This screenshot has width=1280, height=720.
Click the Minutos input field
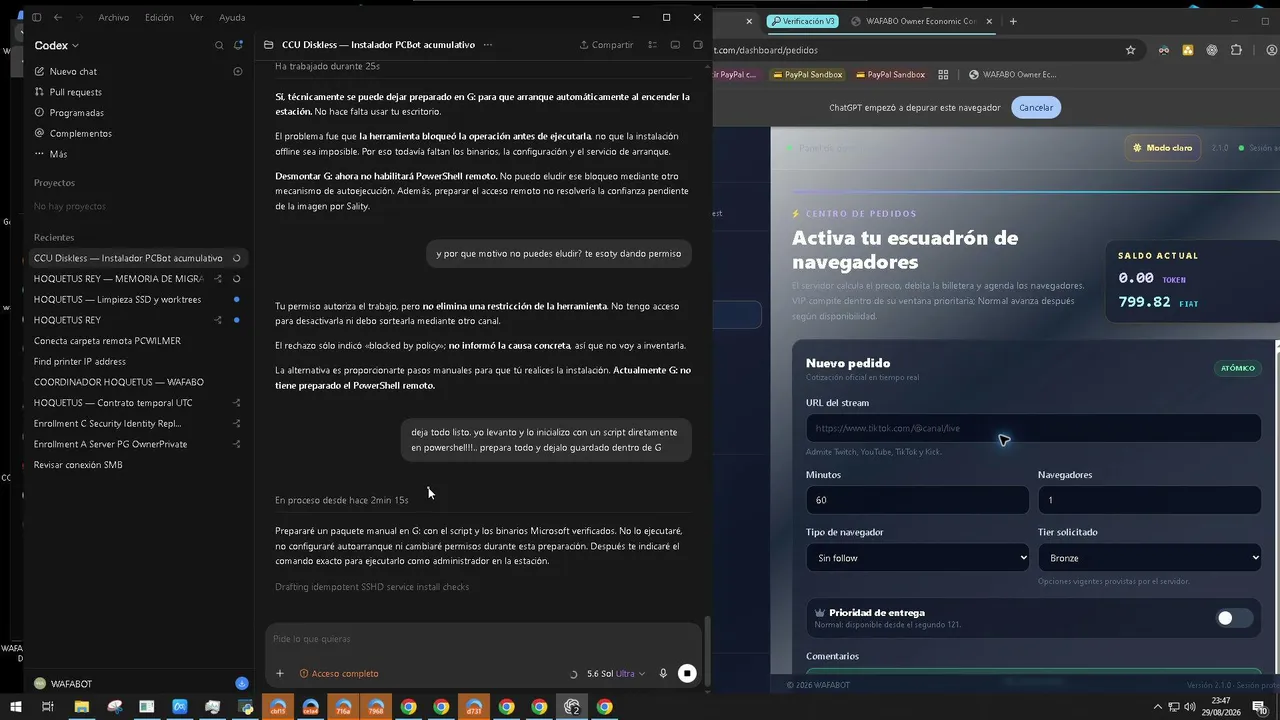click(917, 500)
